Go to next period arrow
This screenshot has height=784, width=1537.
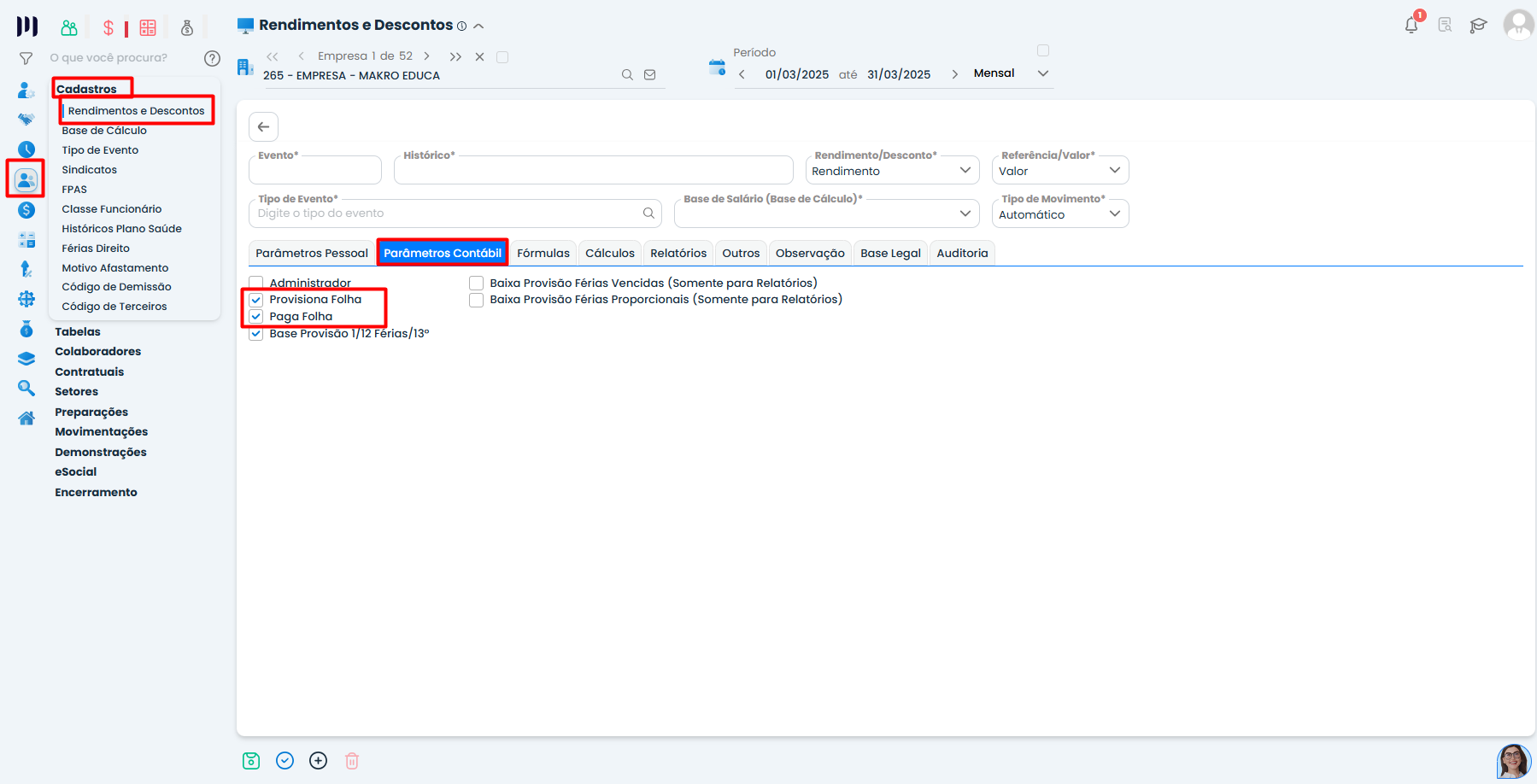(x=954, y=74)
